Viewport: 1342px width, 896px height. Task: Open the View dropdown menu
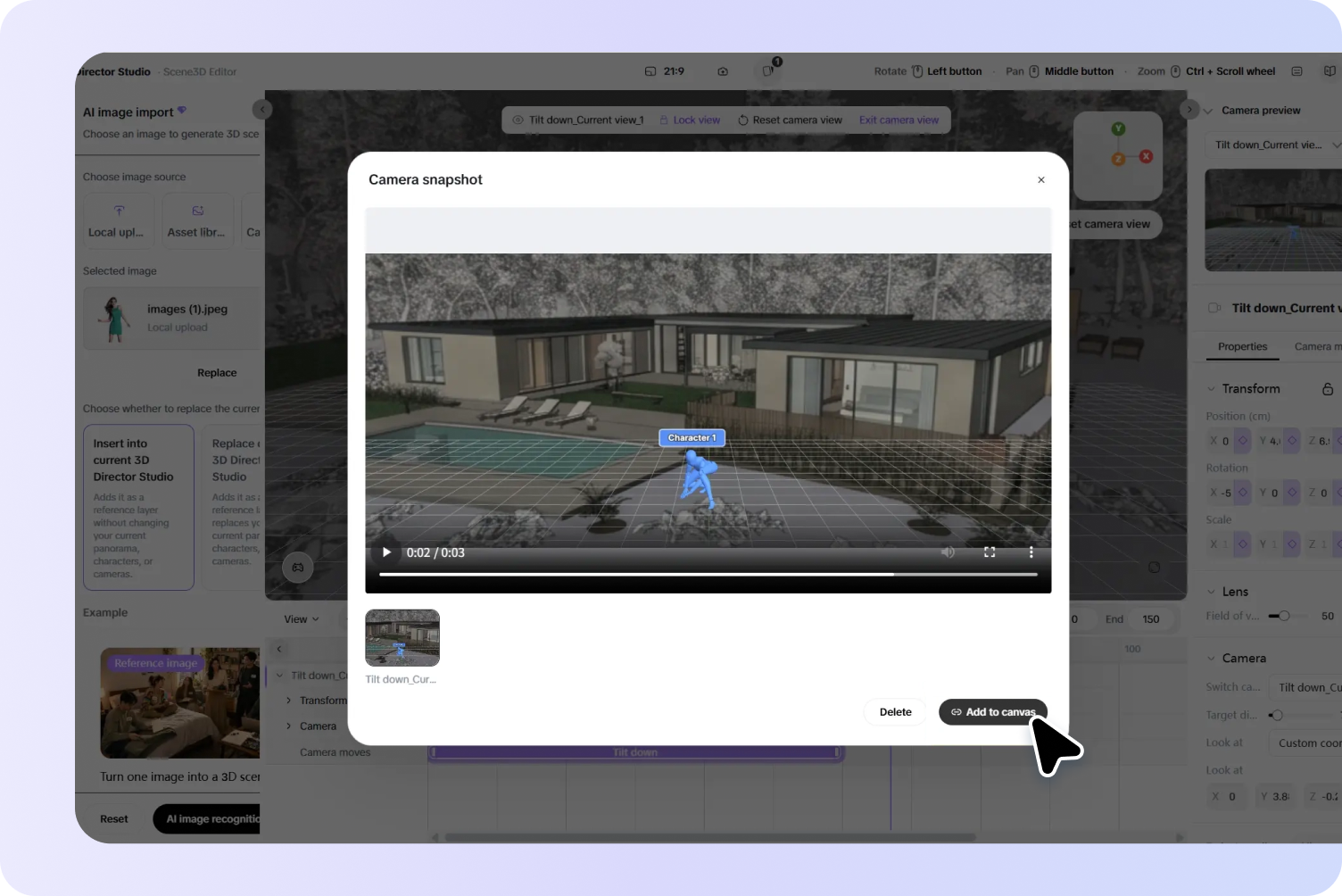(x=302, y=619)
